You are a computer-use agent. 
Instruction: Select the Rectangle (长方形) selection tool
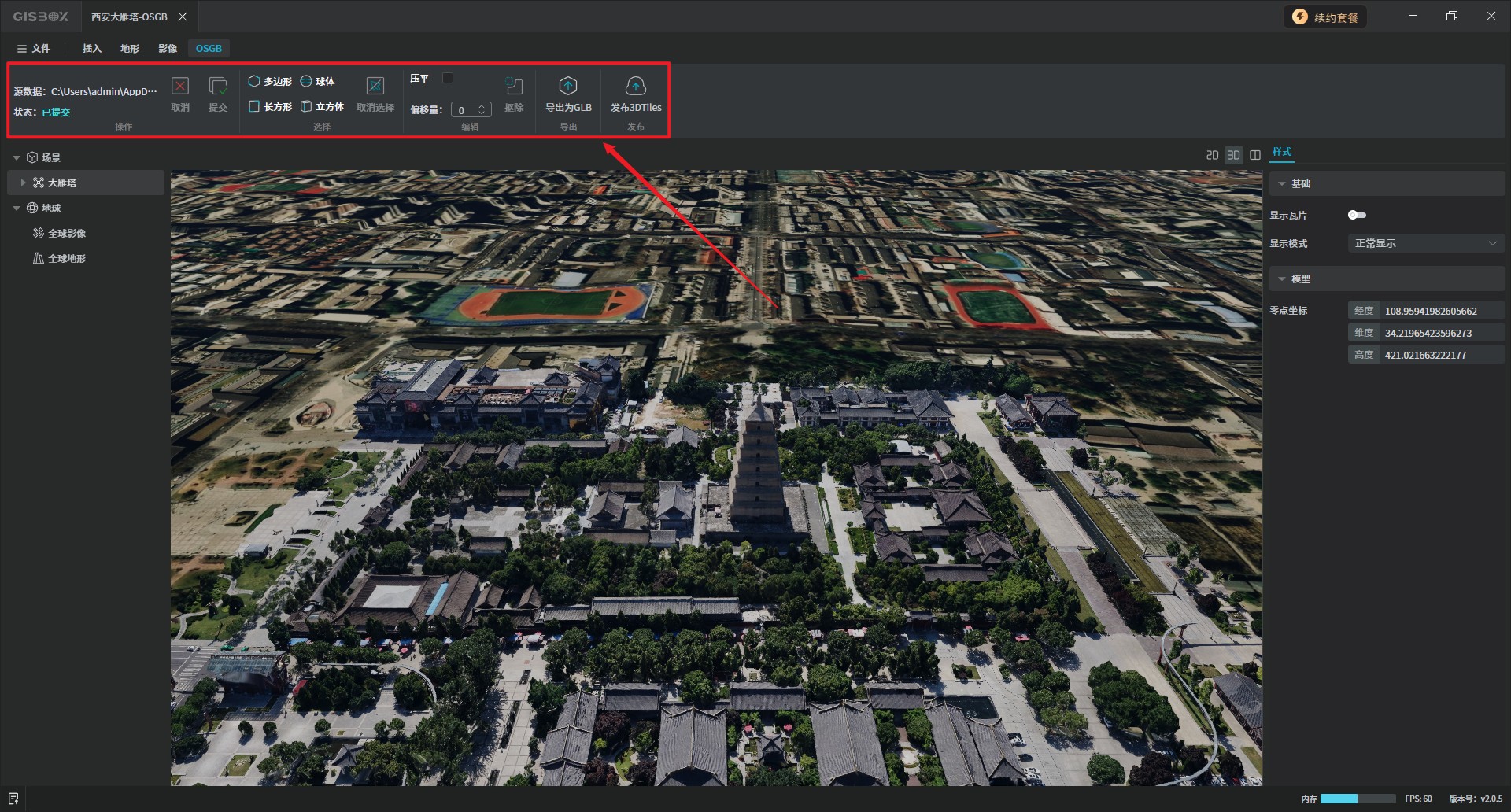pos(270,107)
